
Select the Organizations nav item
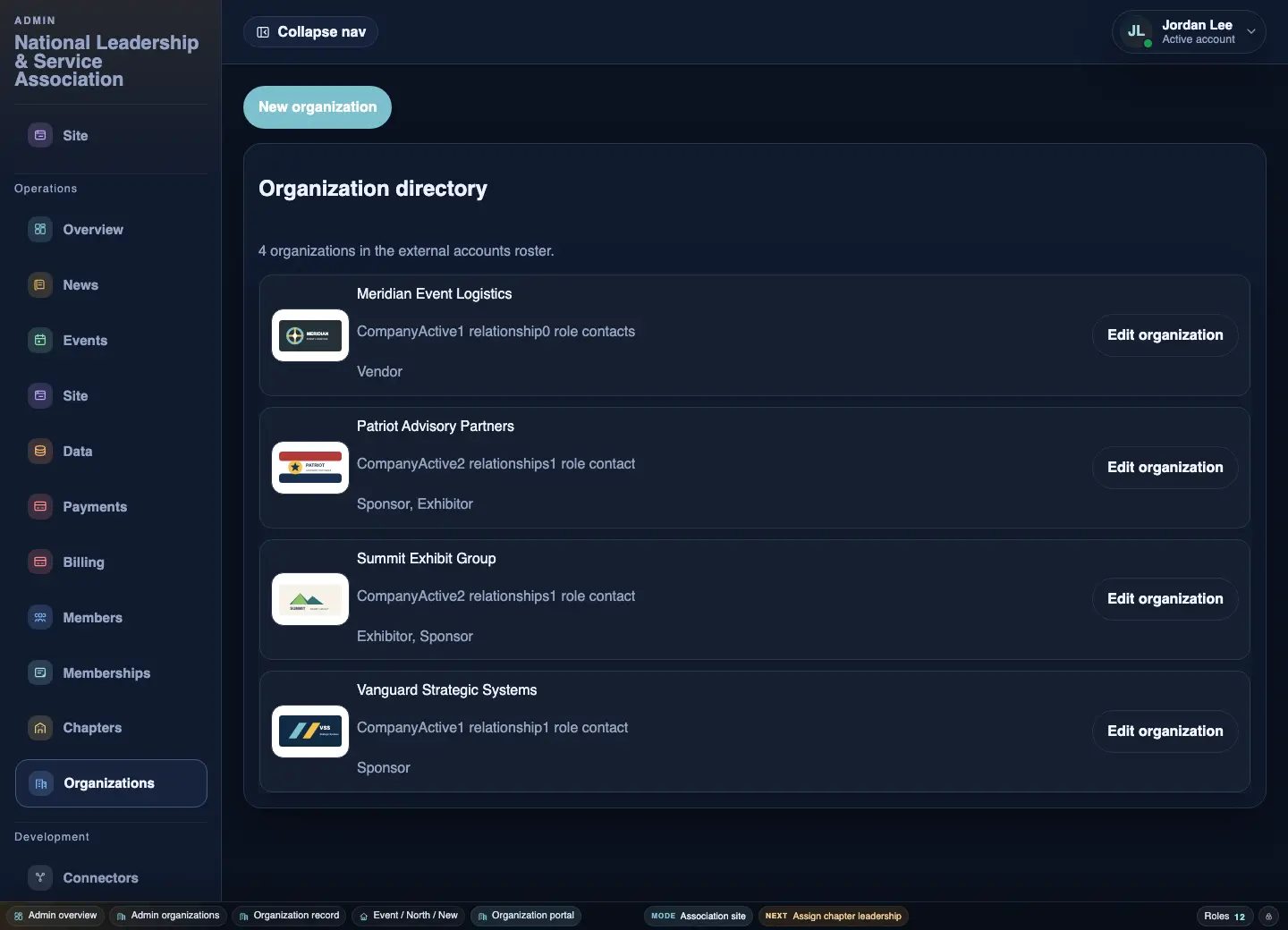(111, 783)
